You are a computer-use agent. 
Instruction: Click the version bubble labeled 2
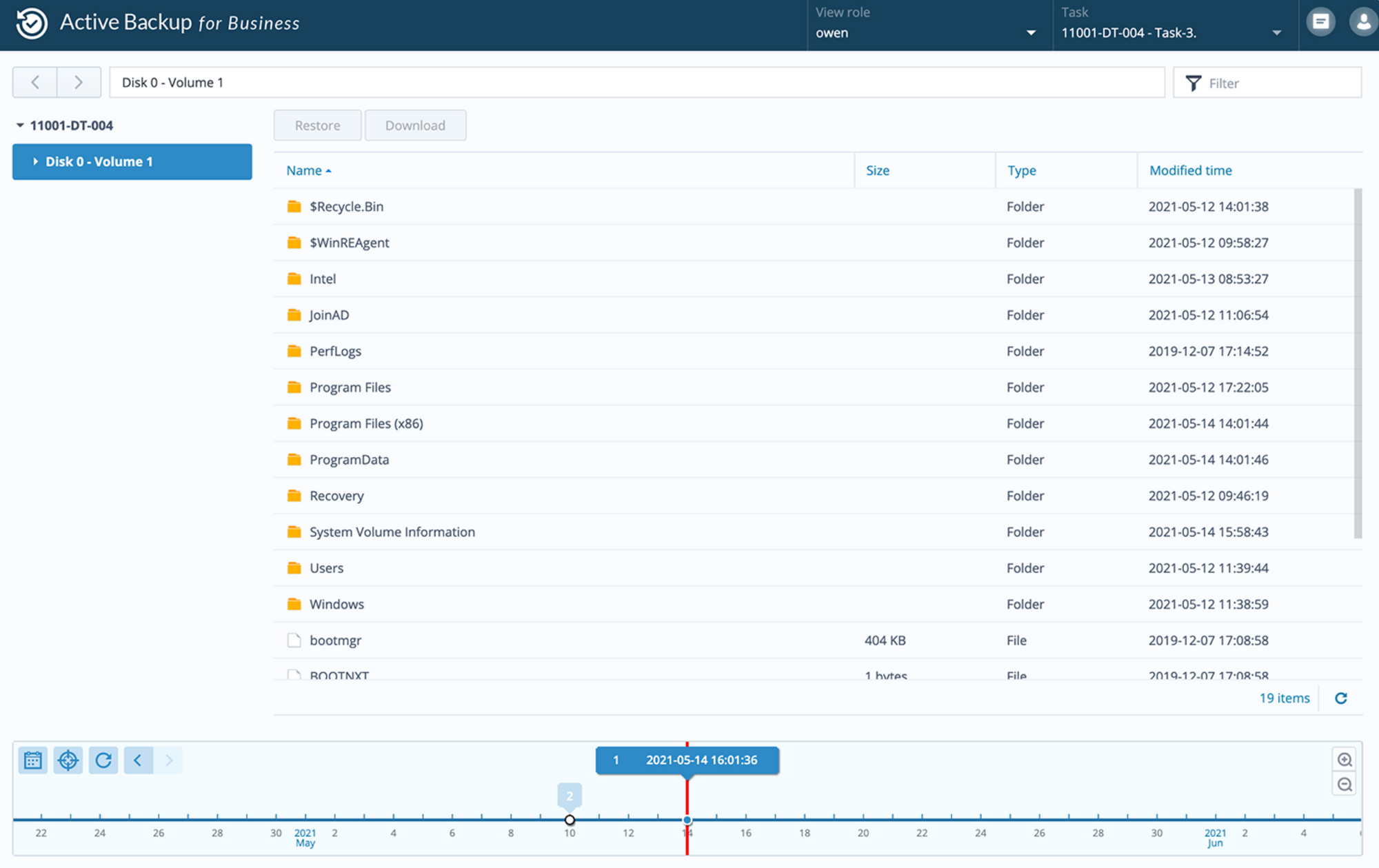point(570,796)
